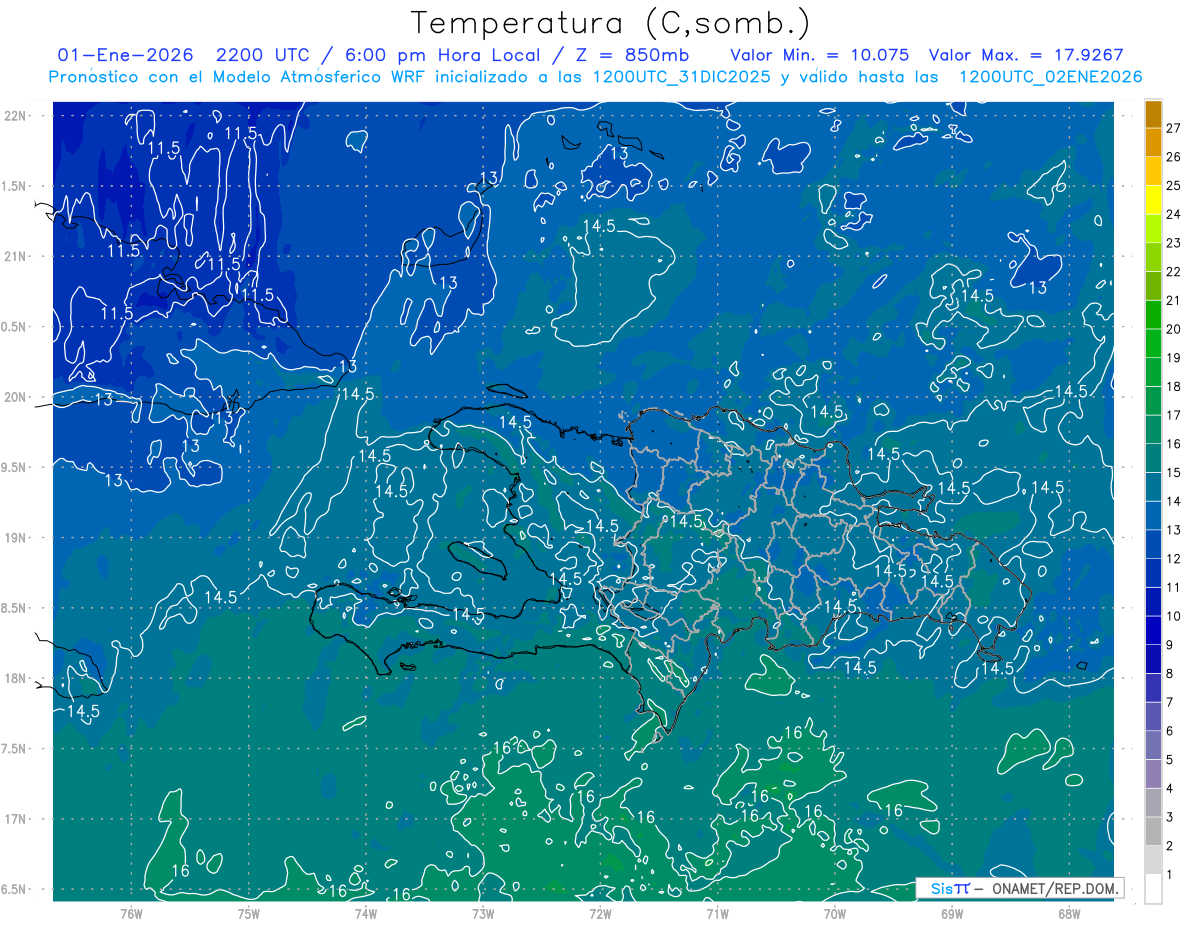Click the color scale label '20'
Image resolution: width=1200 pixels, height=927 pixels.
pos(1174,329)
